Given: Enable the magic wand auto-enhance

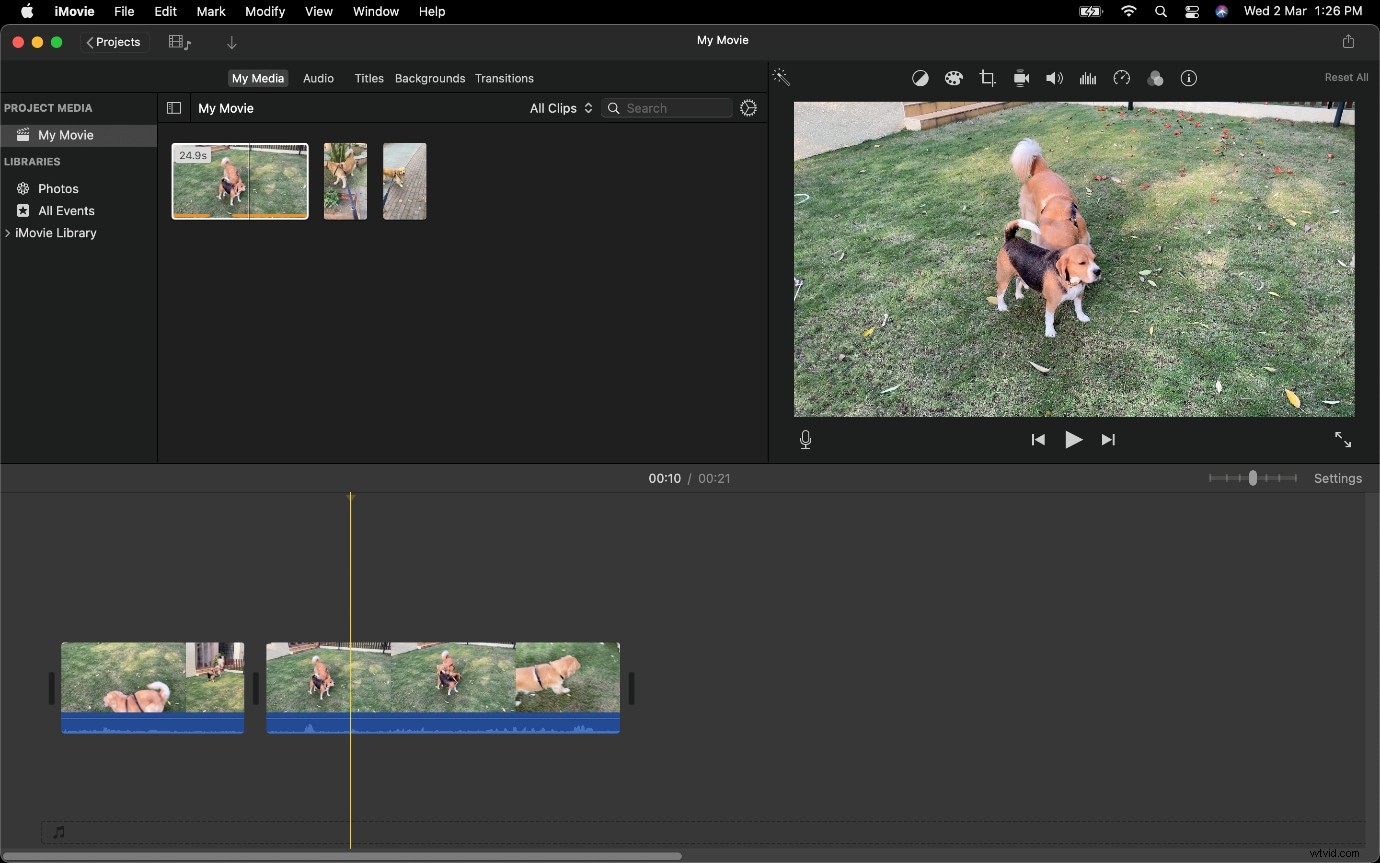Looking at the screenshot, I should click(x=781, y=76).
